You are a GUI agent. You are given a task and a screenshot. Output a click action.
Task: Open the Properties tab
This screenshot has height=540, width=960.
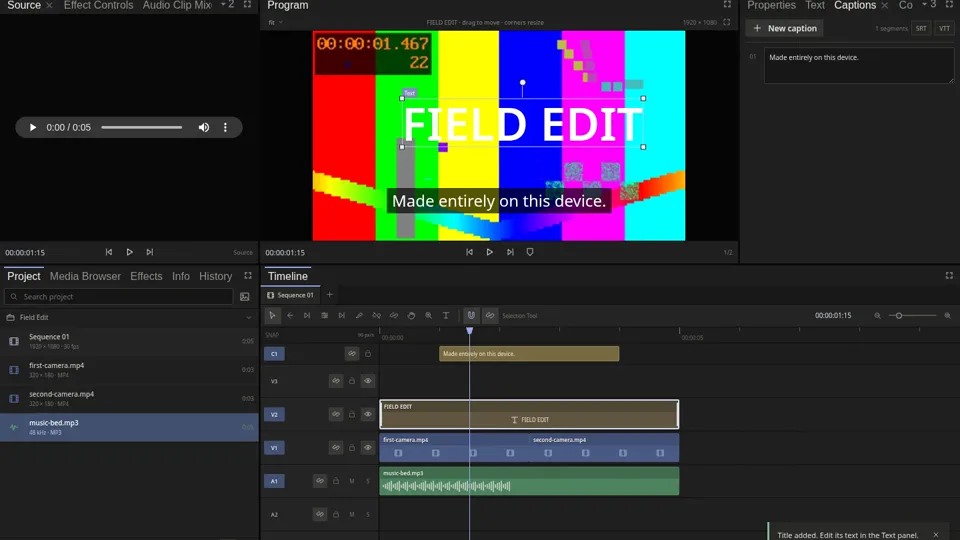coord(771,6)
